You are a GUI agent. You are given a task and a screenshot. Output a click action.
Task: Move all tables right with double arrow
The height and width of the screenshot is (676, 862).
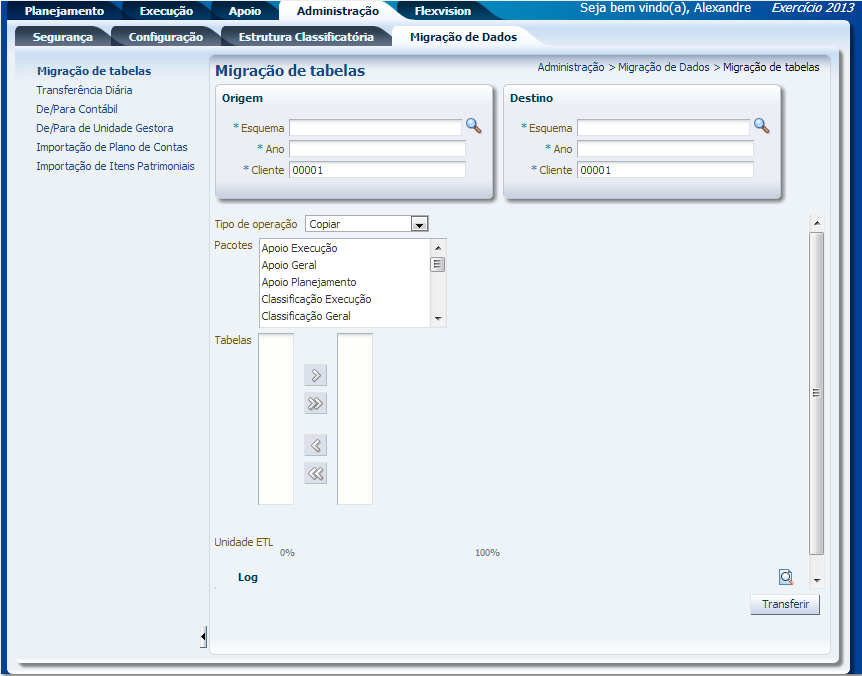(316, 404)
